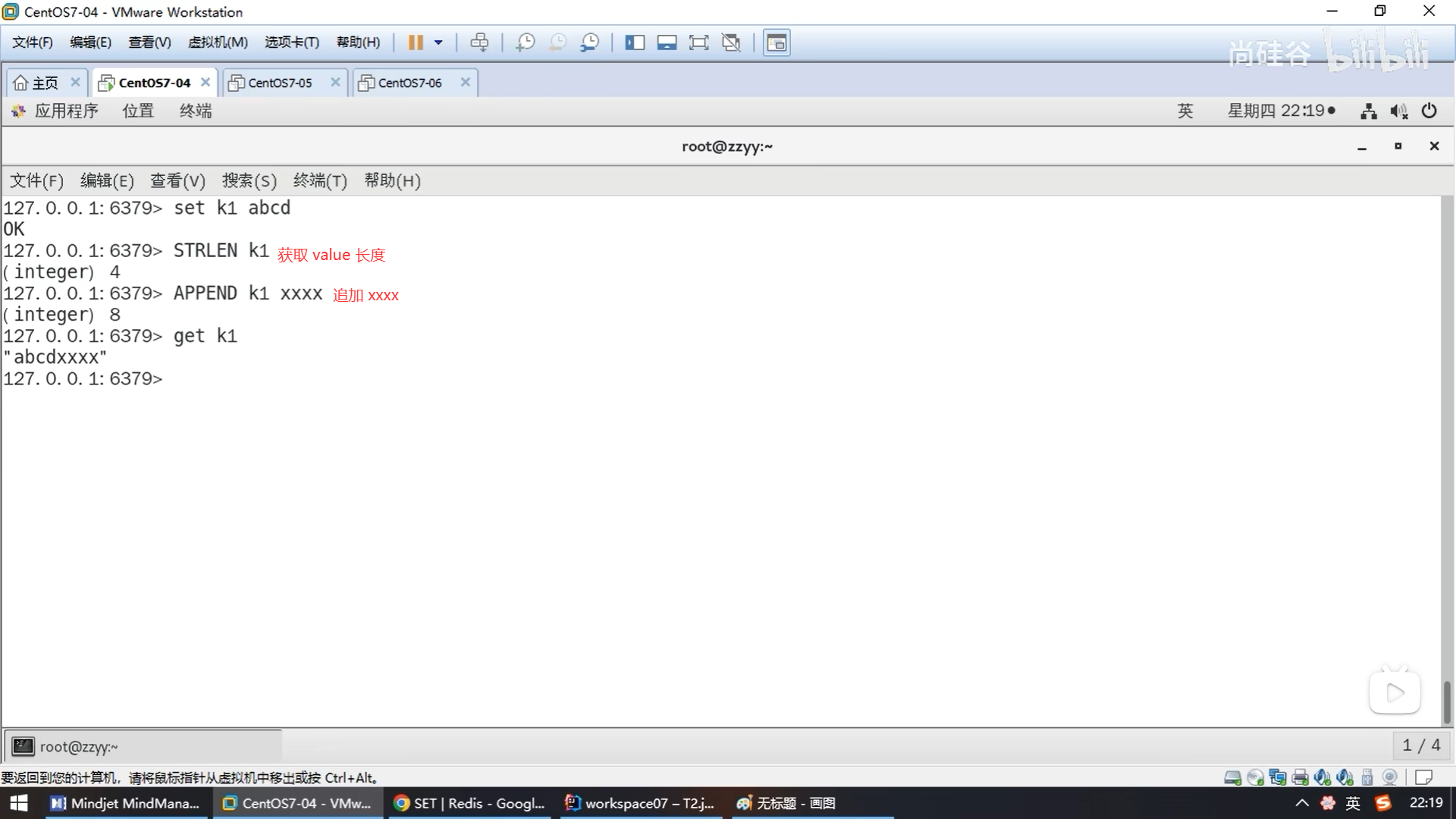
Task: Open the GNOME power button menu
Action: pyautogui.click(x=1429, y=111)
